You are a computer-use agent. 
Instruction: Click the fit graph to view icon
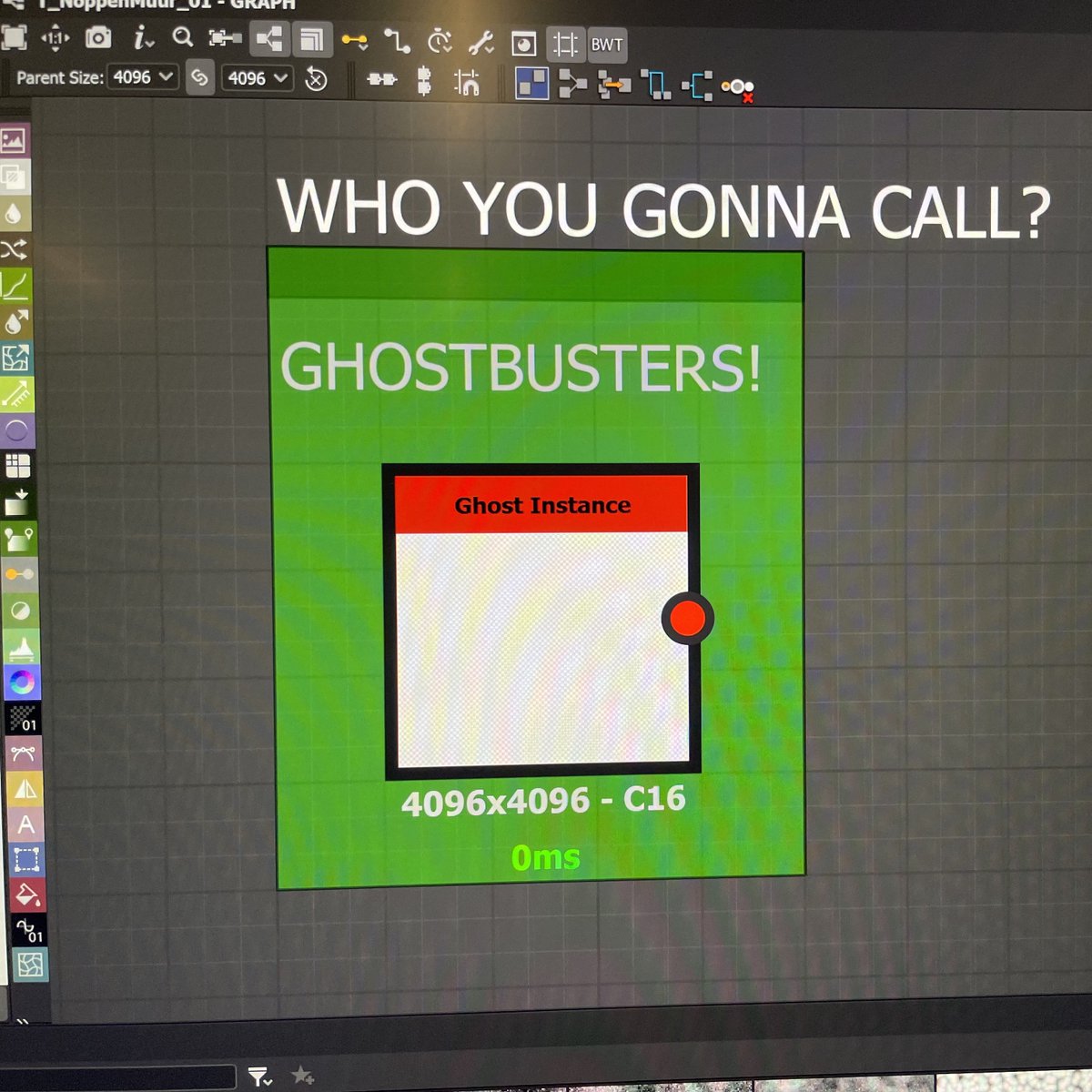pyautogui.click(x=13, y=38)
